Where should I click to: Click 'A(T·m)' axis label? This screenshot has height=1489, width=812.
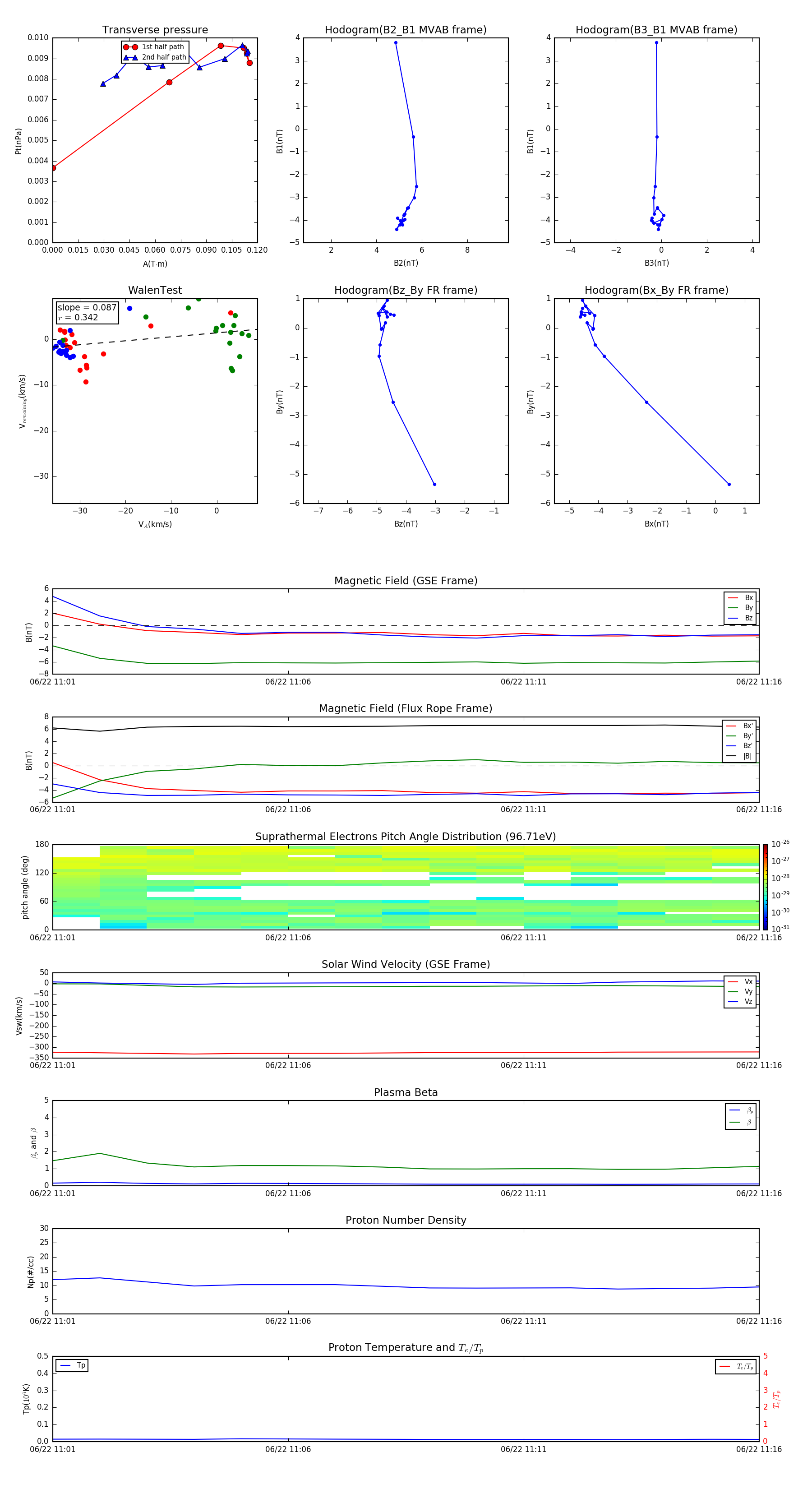point(155,264)
